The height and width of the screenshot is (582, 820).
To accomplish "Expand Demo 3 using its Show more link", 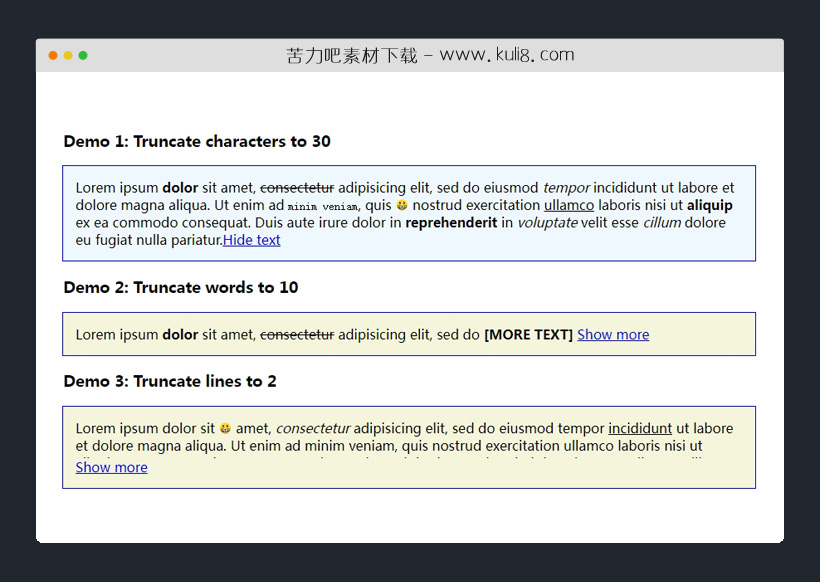I will tap(111, 467).
